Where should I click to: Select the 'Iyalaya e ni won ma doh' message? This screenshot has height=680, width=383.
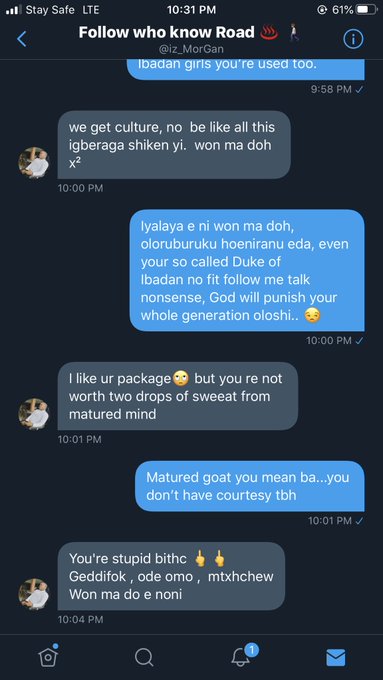click(247, 271)
